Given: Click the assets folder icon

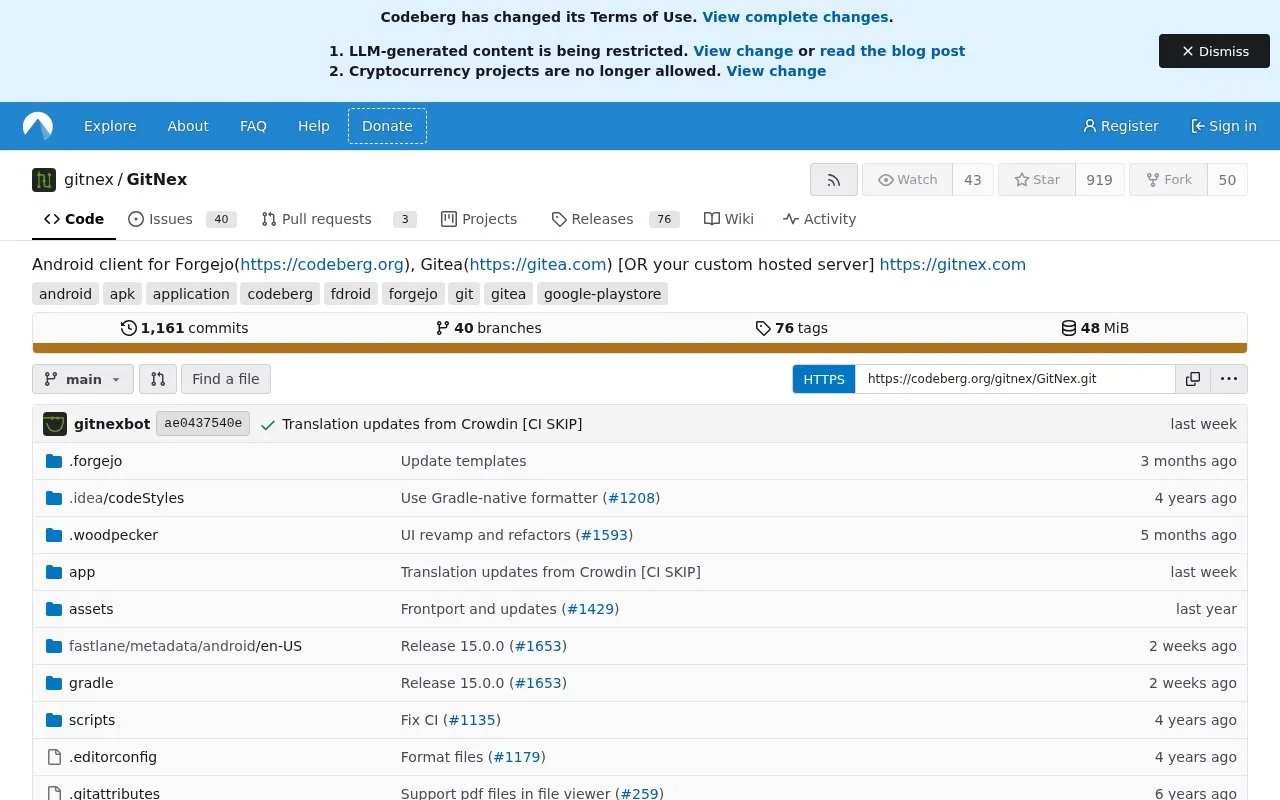Looking at the screenshot, I should pos(54,609).
